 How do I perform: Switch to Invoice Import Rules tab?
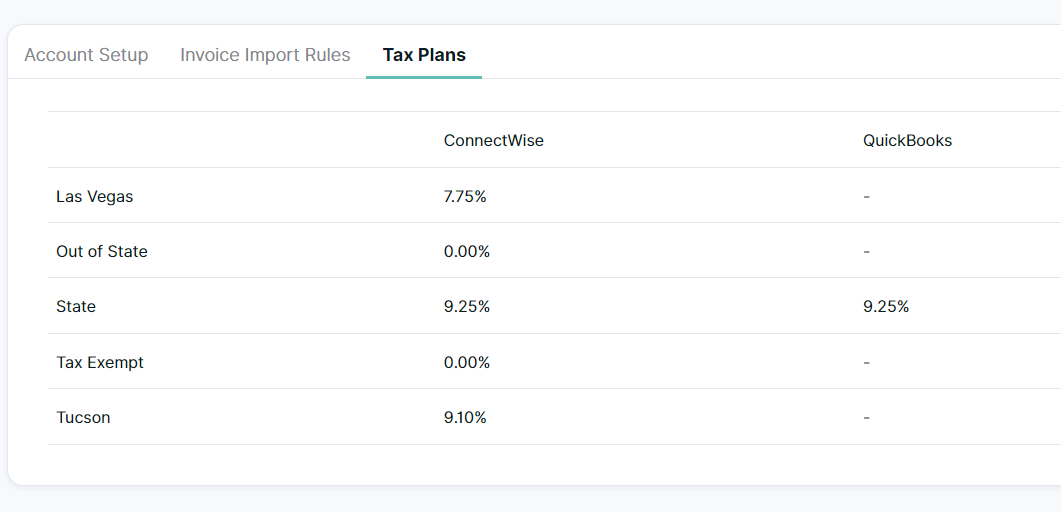click(x=265, y=55)
